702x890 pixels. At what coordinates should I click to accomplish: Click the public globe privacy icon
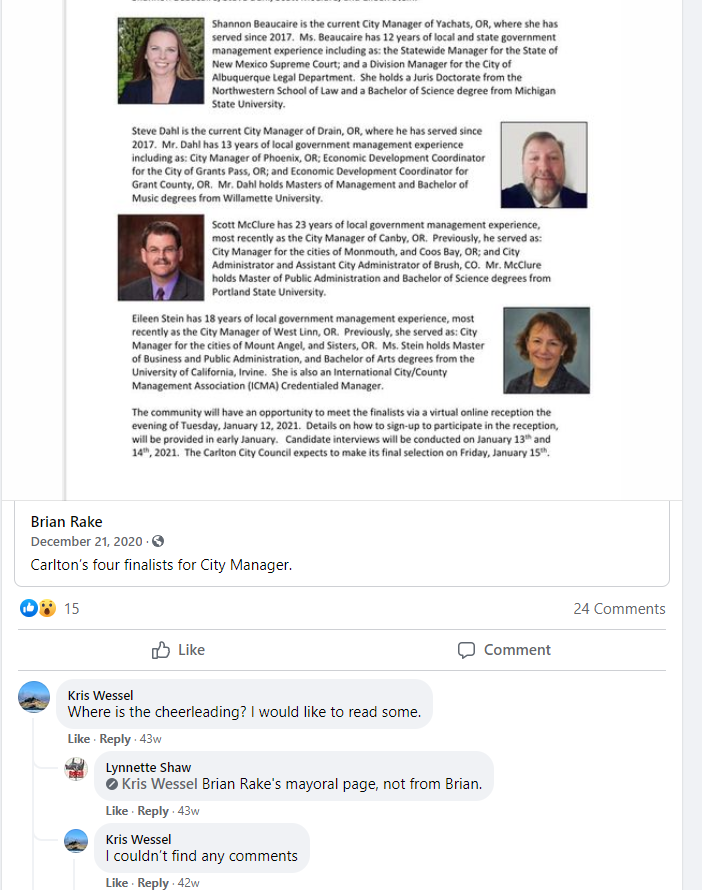pyautogui.click(x=158, y=541)
